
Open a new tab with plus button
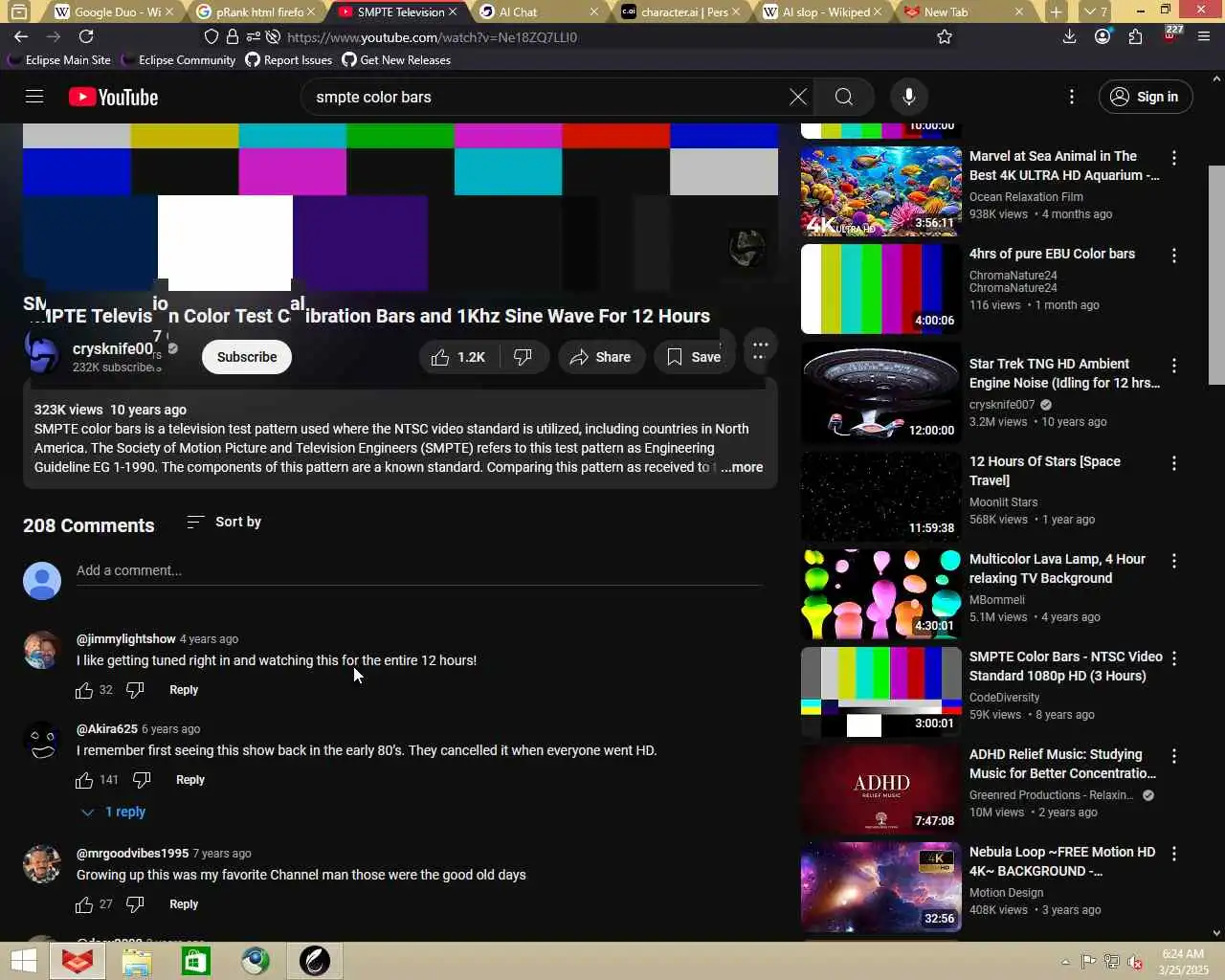click(1056, 11)
